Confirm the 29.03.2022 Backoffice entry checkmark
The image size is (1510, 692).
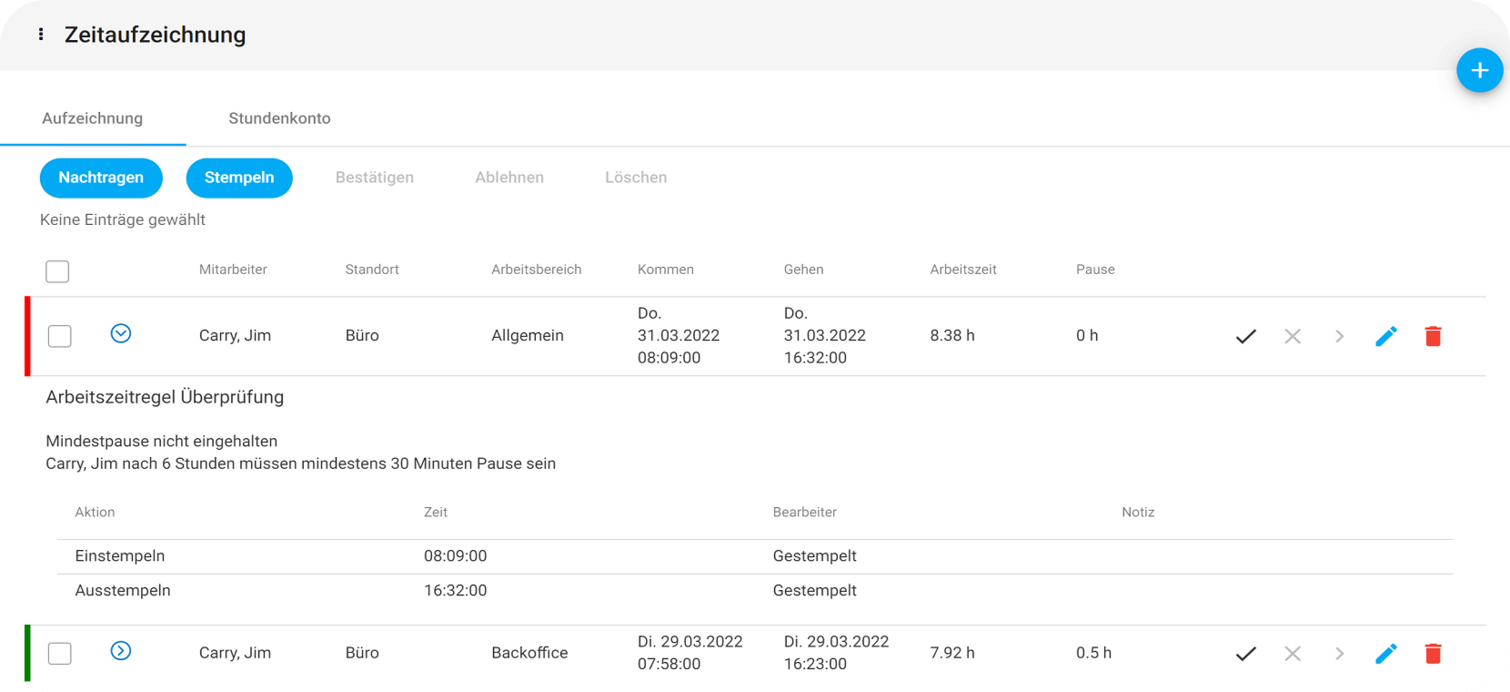tap(1245, 653)
